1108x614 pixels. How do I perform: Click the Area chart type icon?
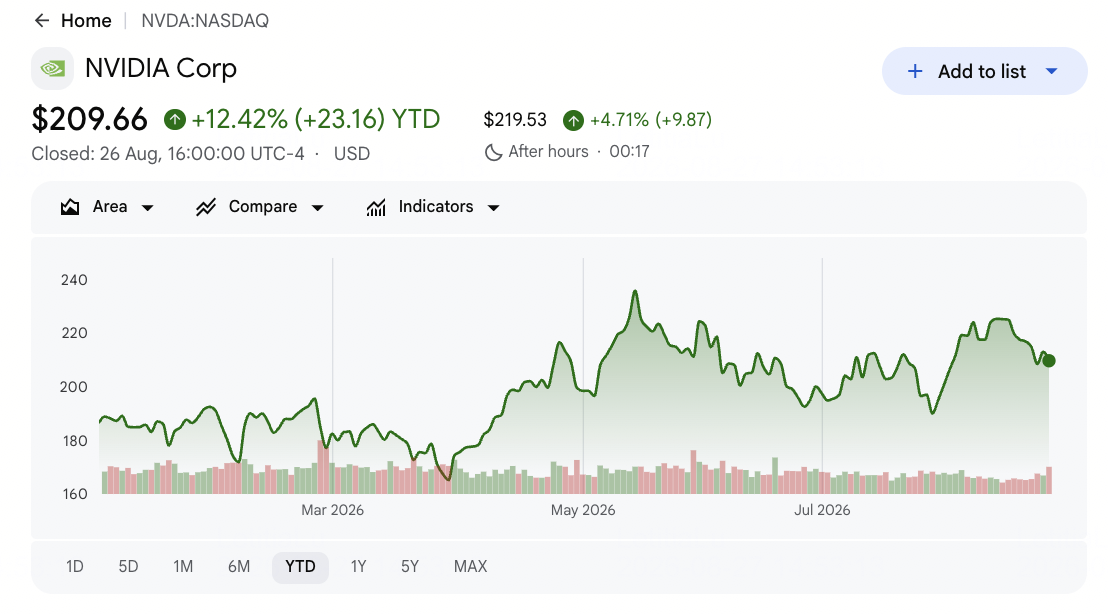tap(70, 207)
